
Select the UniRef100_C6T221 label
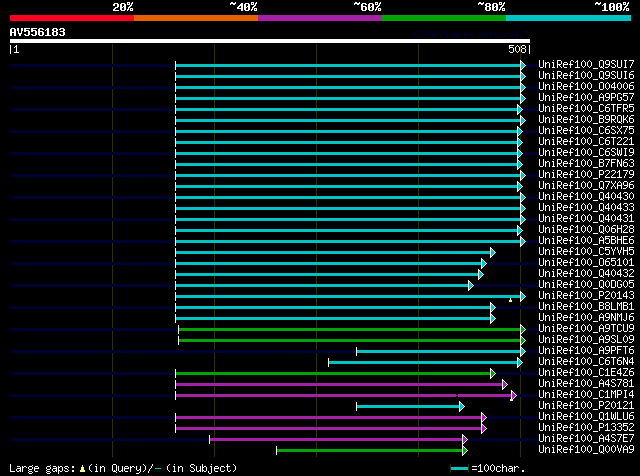(586, 141)
